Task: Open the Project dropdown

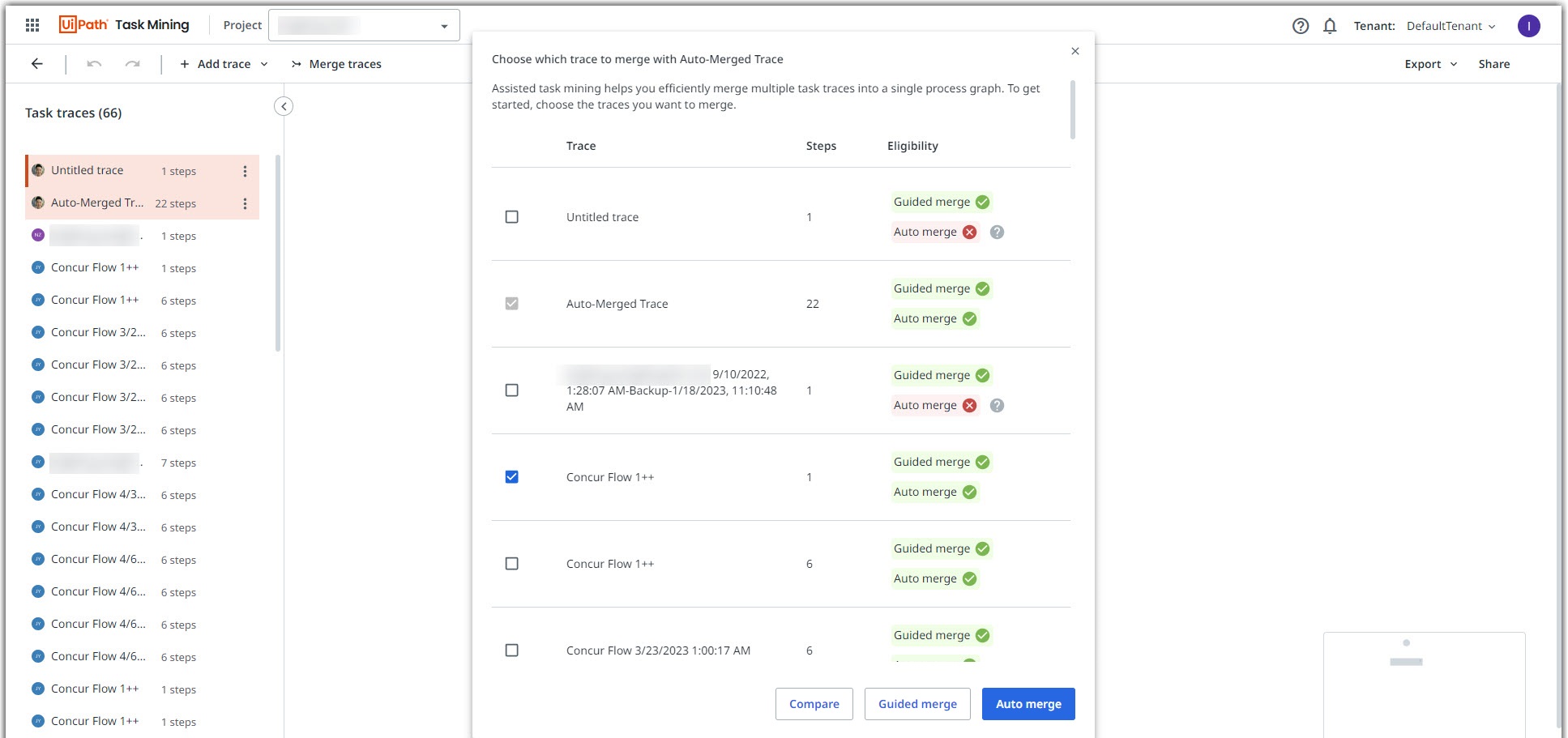Action: (364, 25)
